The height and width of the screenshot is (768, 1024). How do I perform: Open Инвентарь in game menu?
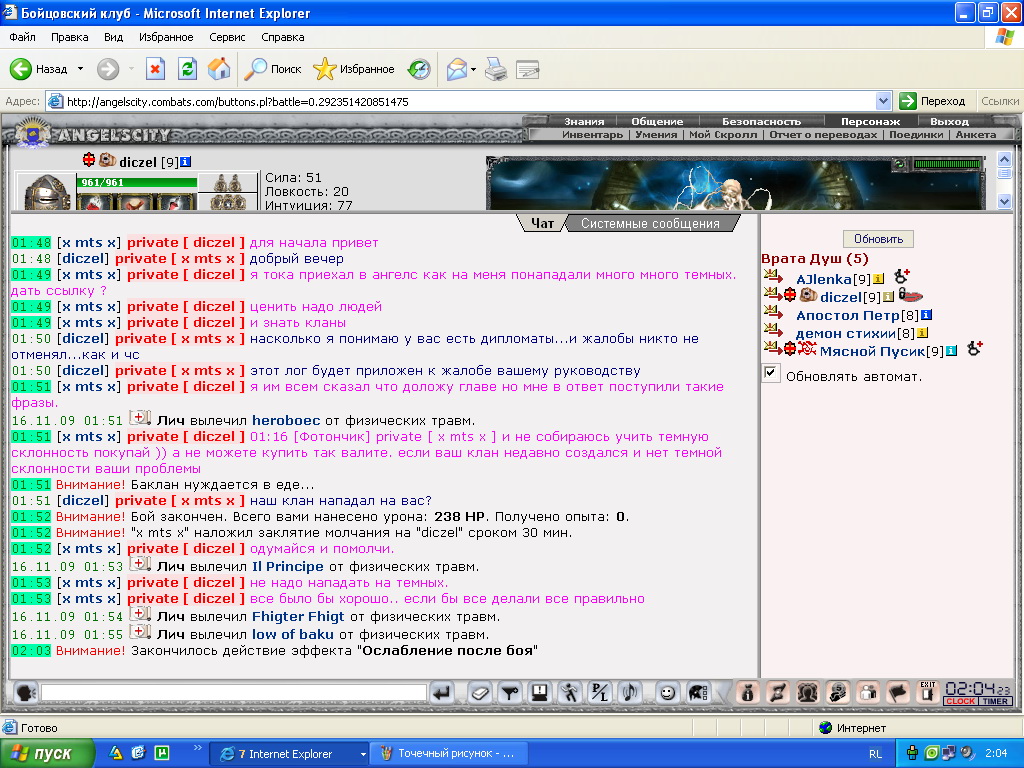click(592, 135)
